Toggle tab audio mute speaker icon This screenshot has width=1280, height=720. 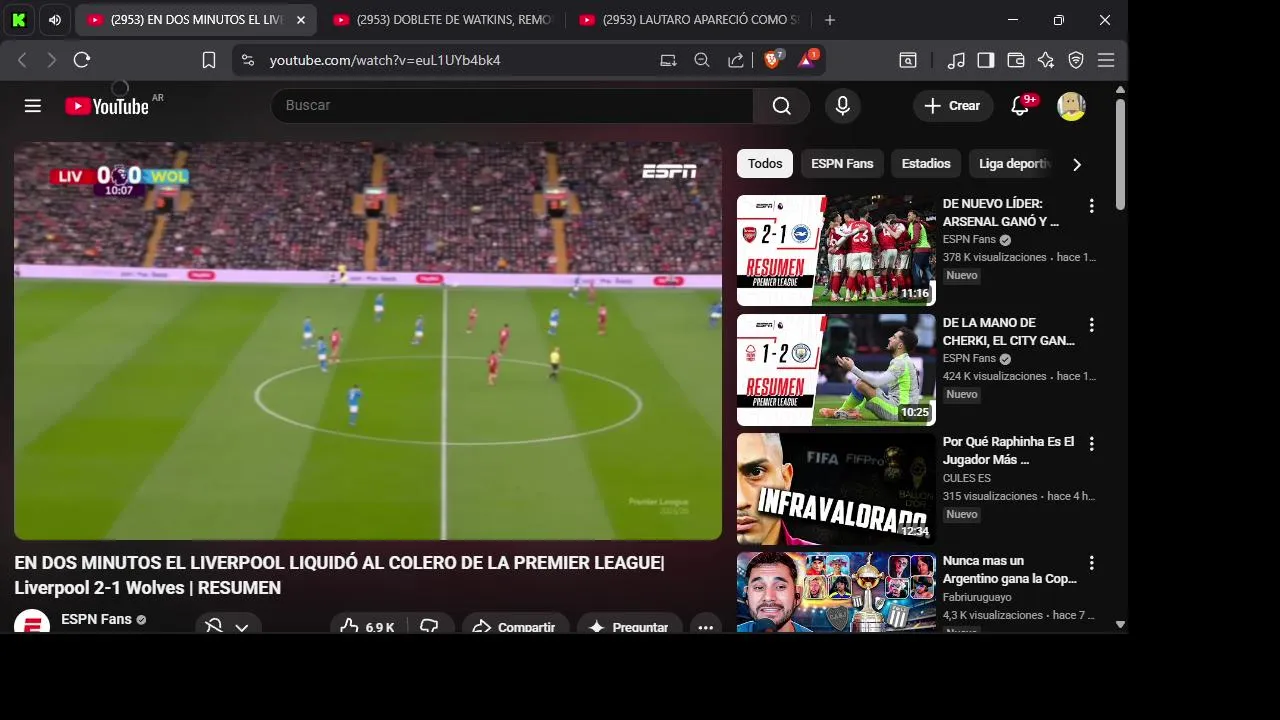55,20
